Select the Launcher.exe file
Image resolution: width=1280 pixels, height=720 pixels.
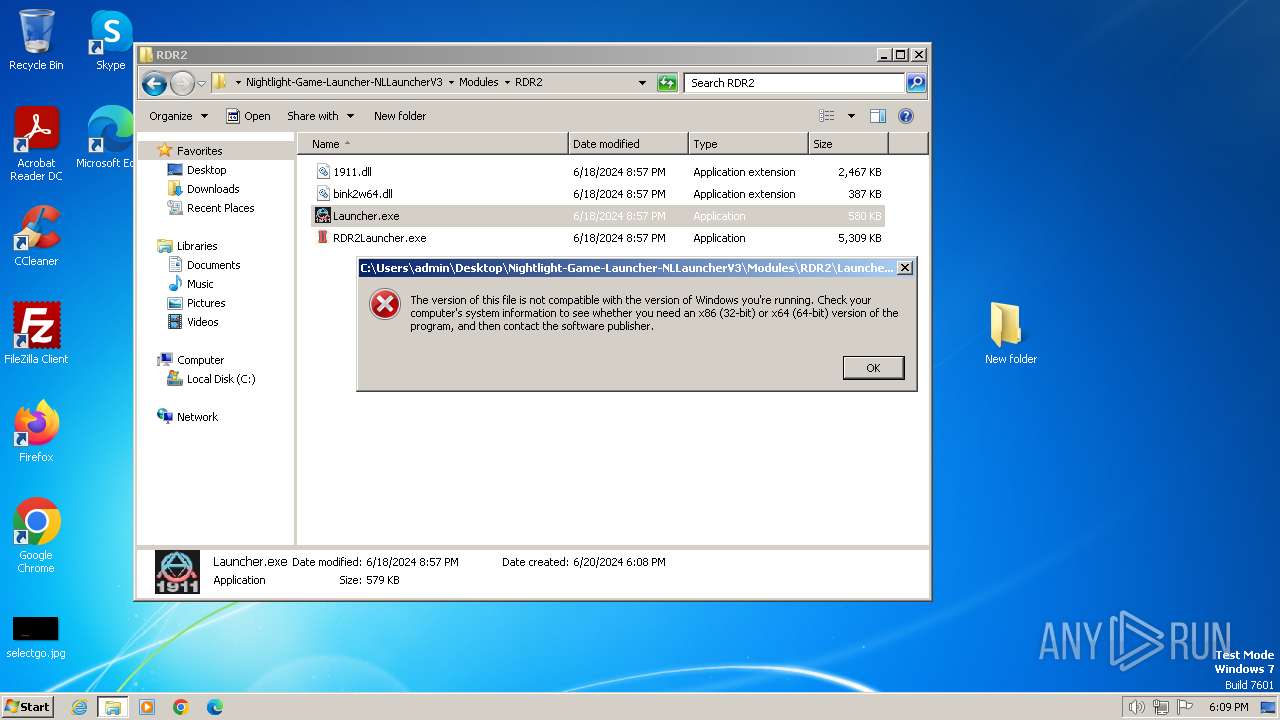pyautogui.click(x=598, y=216)
